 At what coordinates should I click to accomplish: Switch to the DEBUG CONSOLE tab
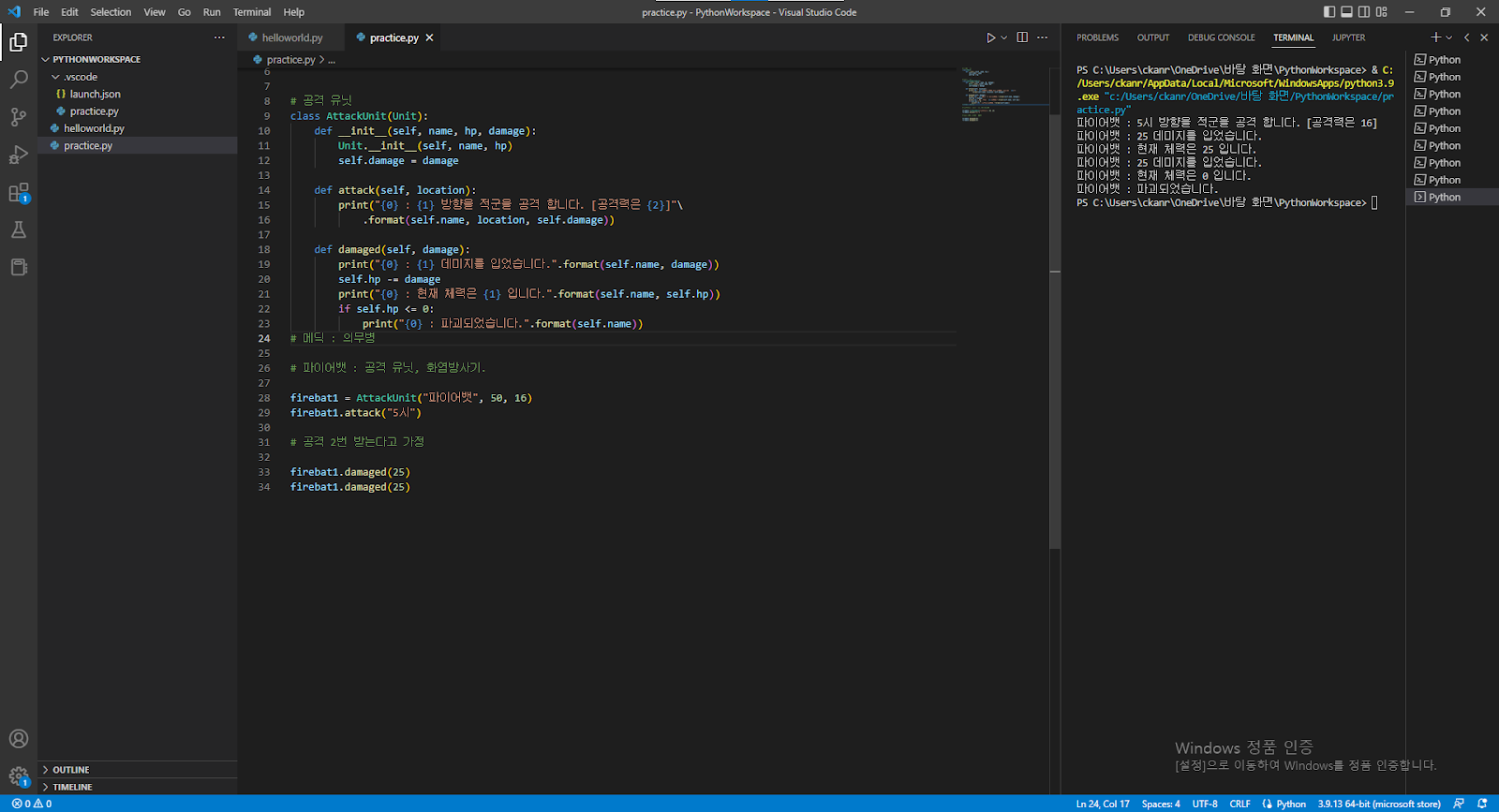(x=1221, y=37)
